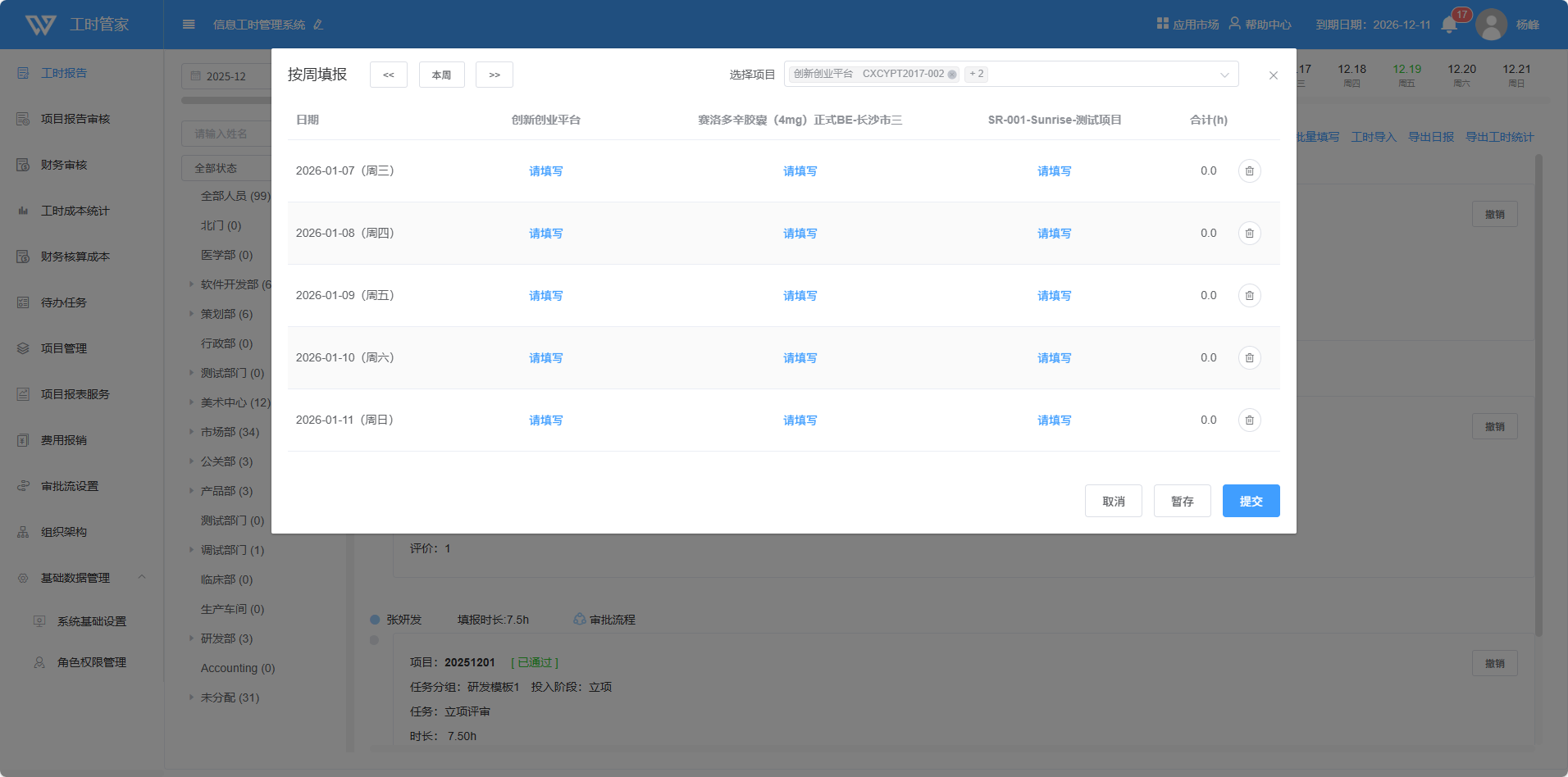The image size is (1568, 777).
Task: Close the weekly report dialog
Action: pos(1273,75)
